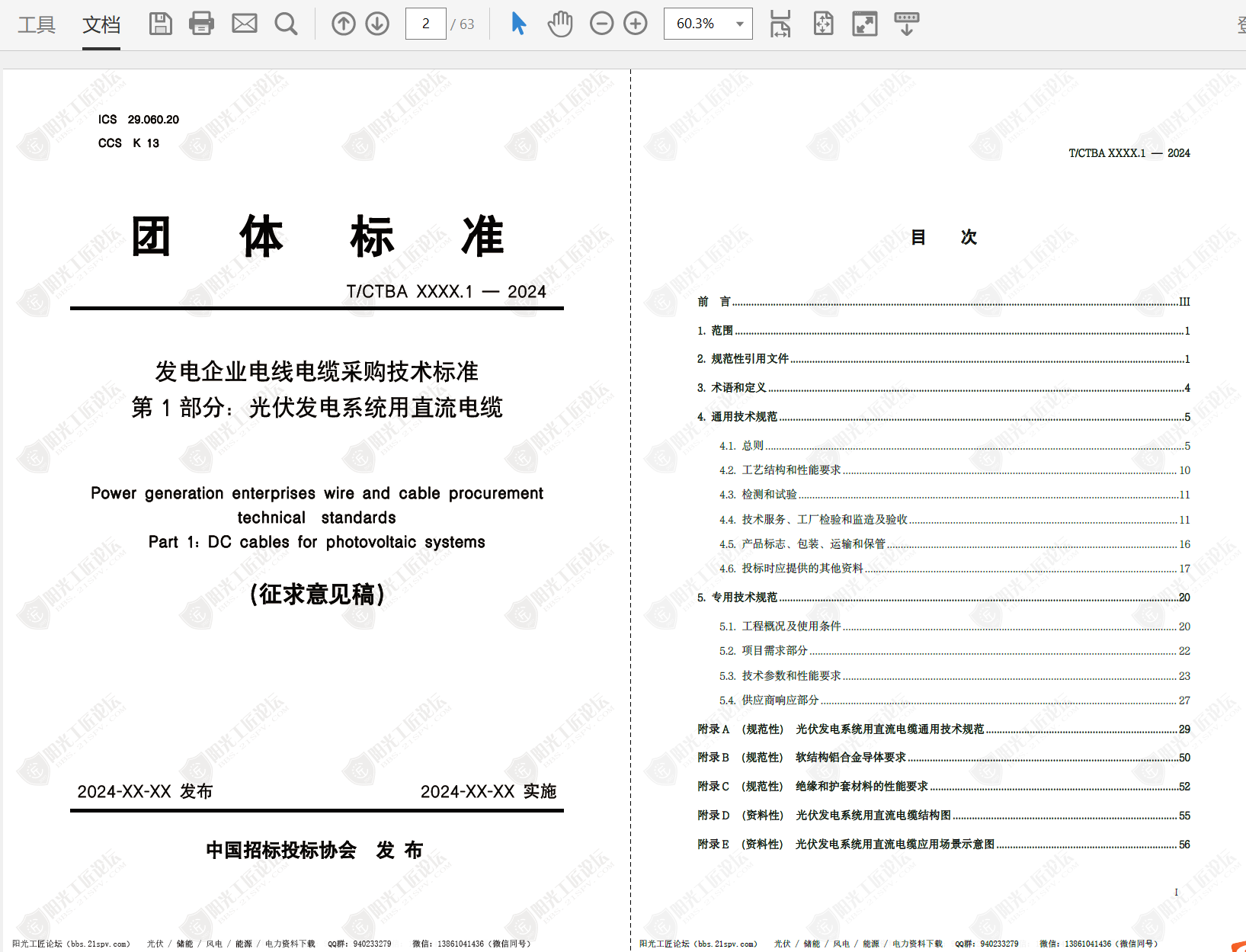The height and width of the screenshot is (952, 1246).
Task: Click cover text T/CTBA XXXX.1 — 2024
Action: pos(446,292)
